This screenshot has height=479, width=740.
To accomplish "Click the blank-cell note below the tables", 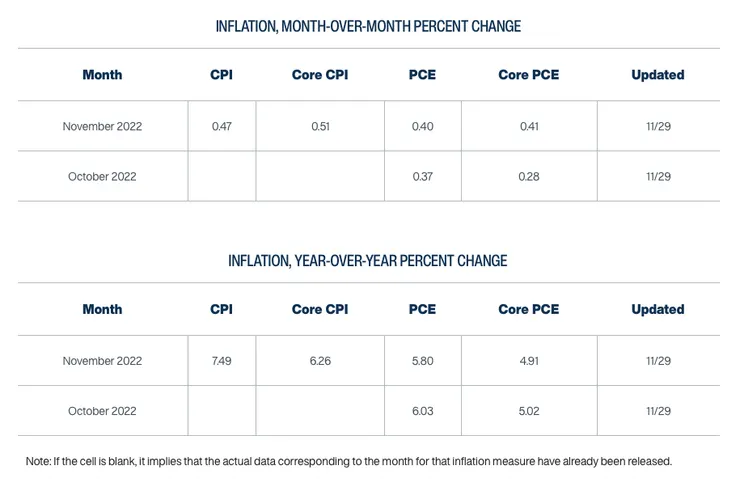I will (348, 461).
